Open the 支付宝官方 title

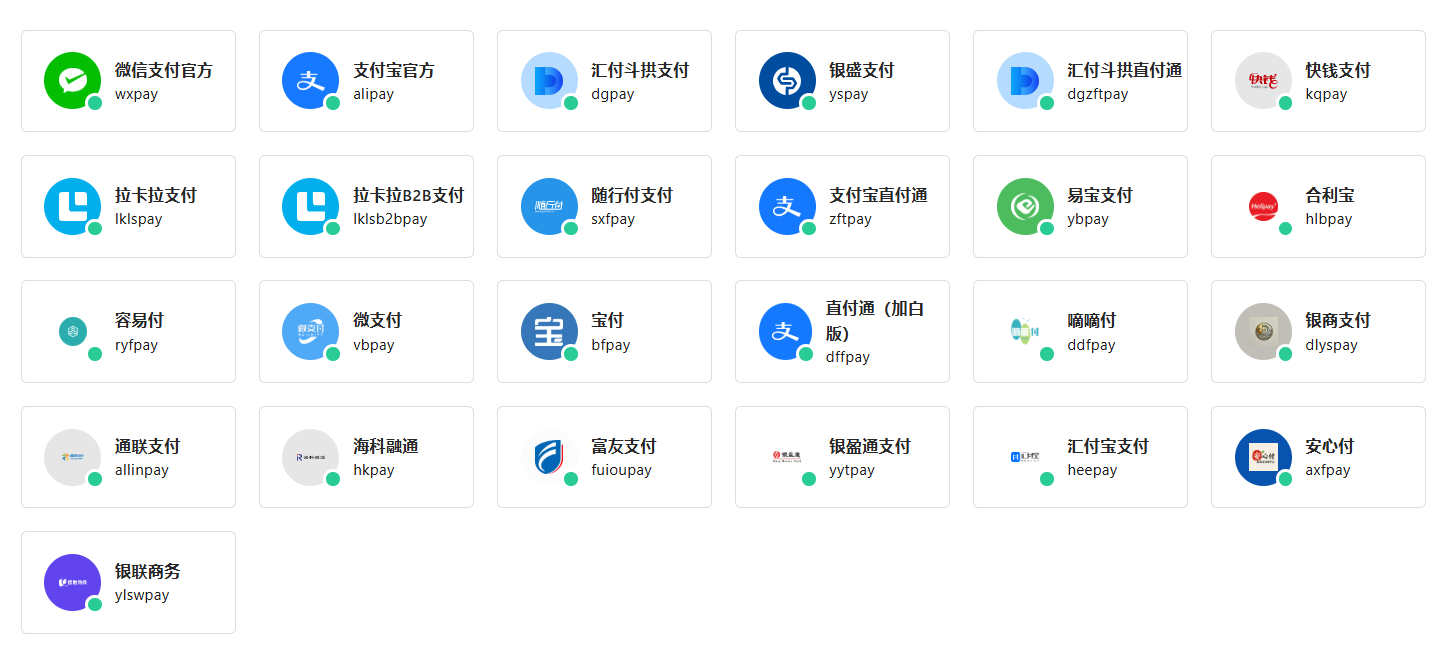click(394, 71)
